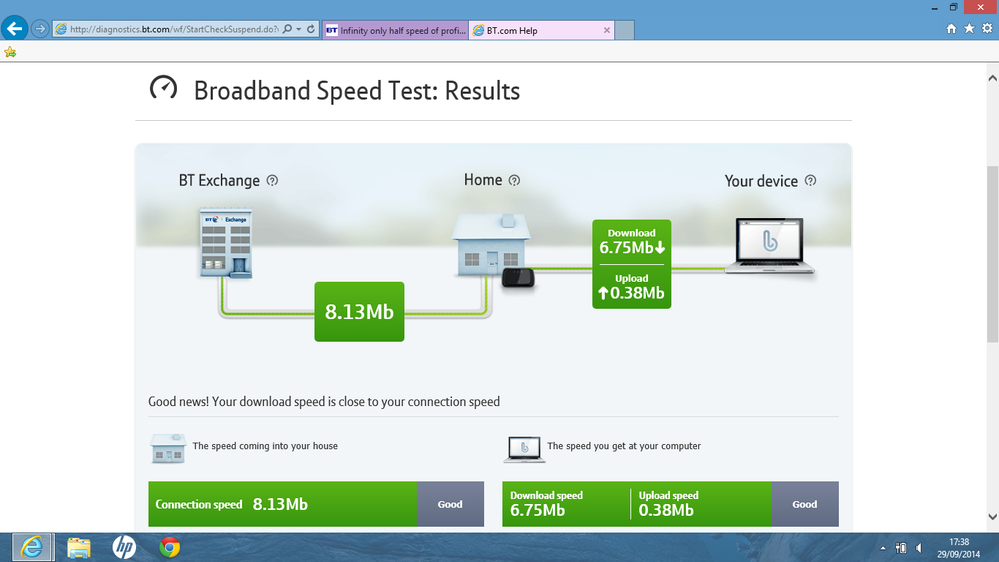Image resolution: width=999 pixels, height=562 pixels.
Task: Click the Broadband Speed Test Results heading
Action: click(x=357, y=90)
